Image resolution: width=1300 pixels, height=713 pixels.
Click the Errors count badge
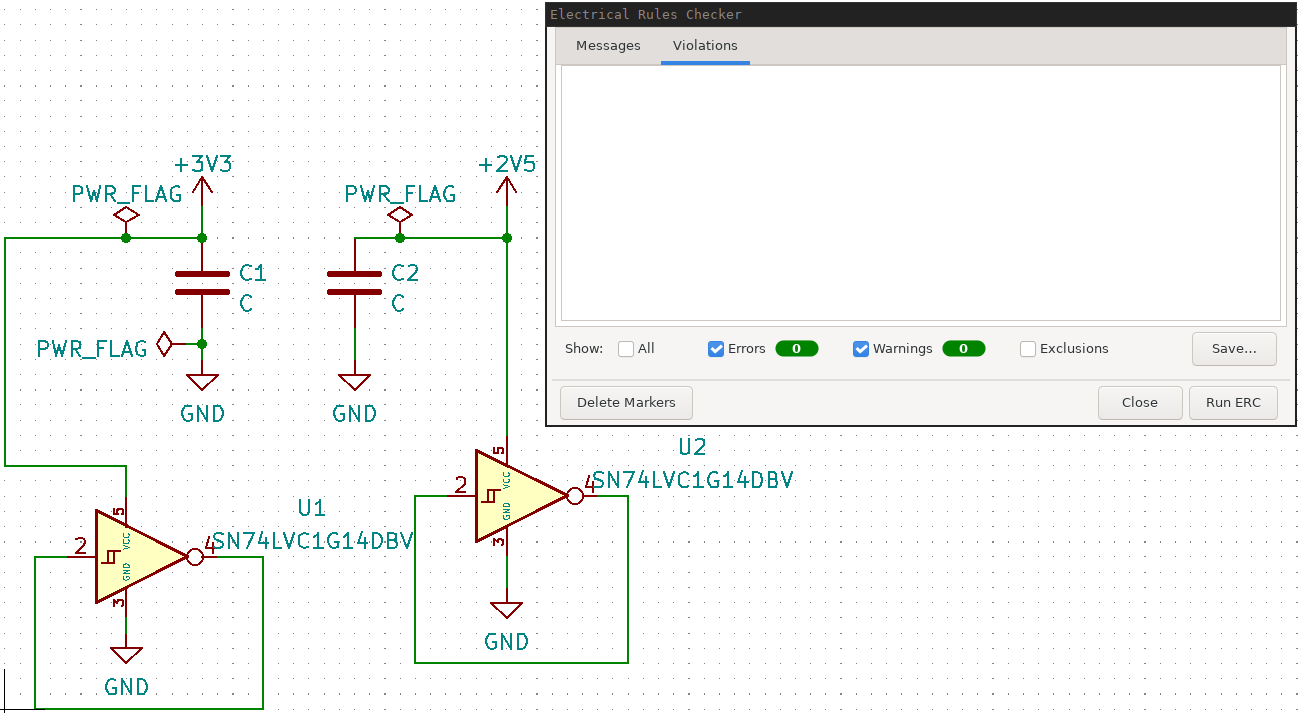click(797, 349)
